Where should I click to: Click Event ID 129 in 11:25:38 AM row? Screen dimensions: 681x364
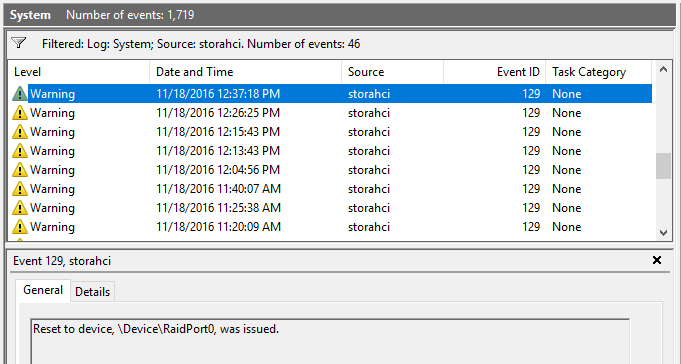pyautogui.click(x=531, y=208)
